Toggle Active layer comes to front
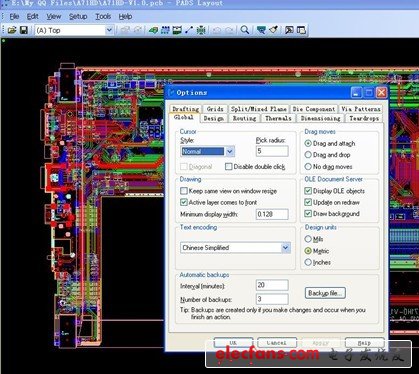The image size is (419, 374). [x=184, y=202]
